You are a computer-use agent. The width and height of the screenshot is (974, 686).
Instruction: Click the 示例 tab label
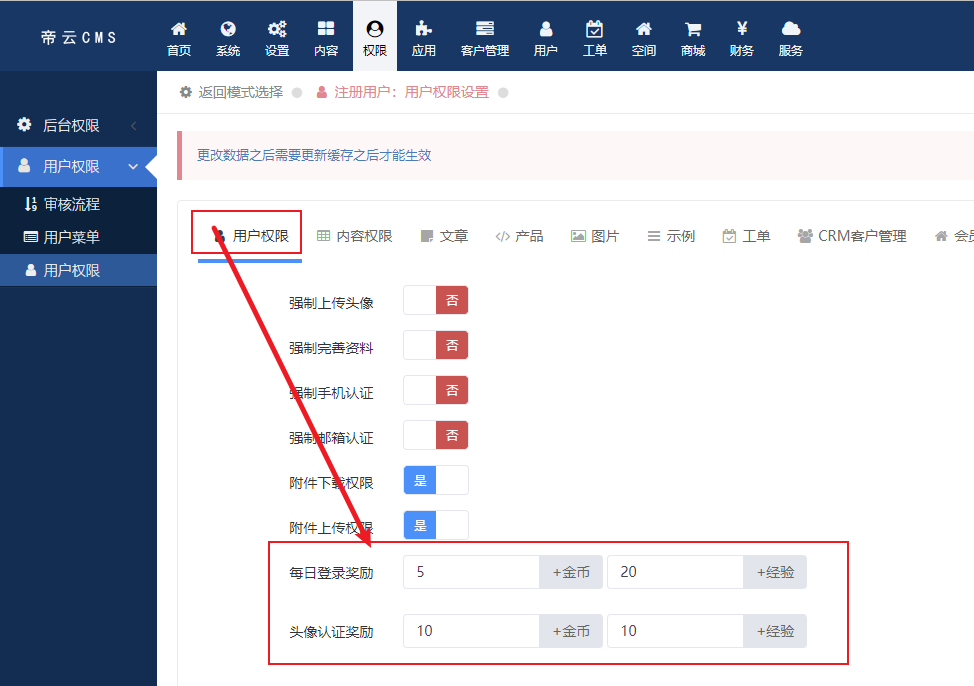click(681, 236)
